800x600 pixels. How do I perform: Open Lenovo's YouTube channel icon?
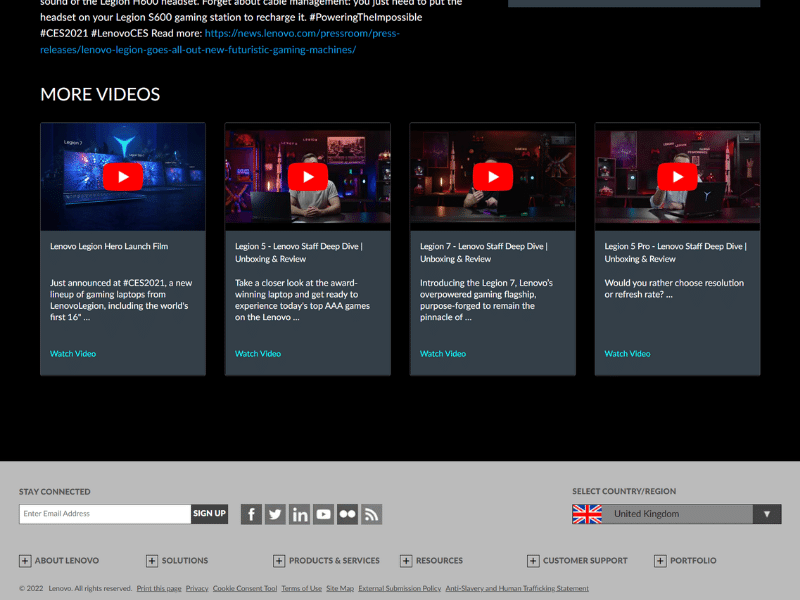point(323,514)
